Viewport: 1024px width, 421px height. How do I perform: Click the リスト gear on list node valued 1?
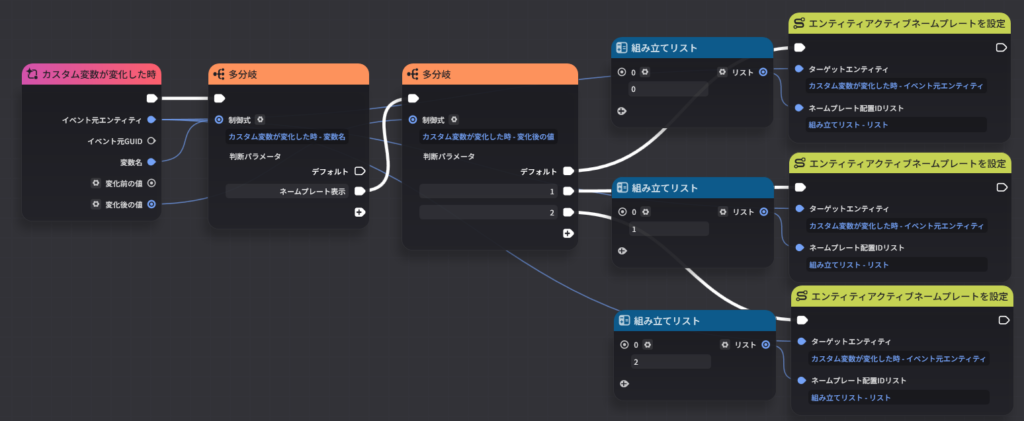point(723,211)
